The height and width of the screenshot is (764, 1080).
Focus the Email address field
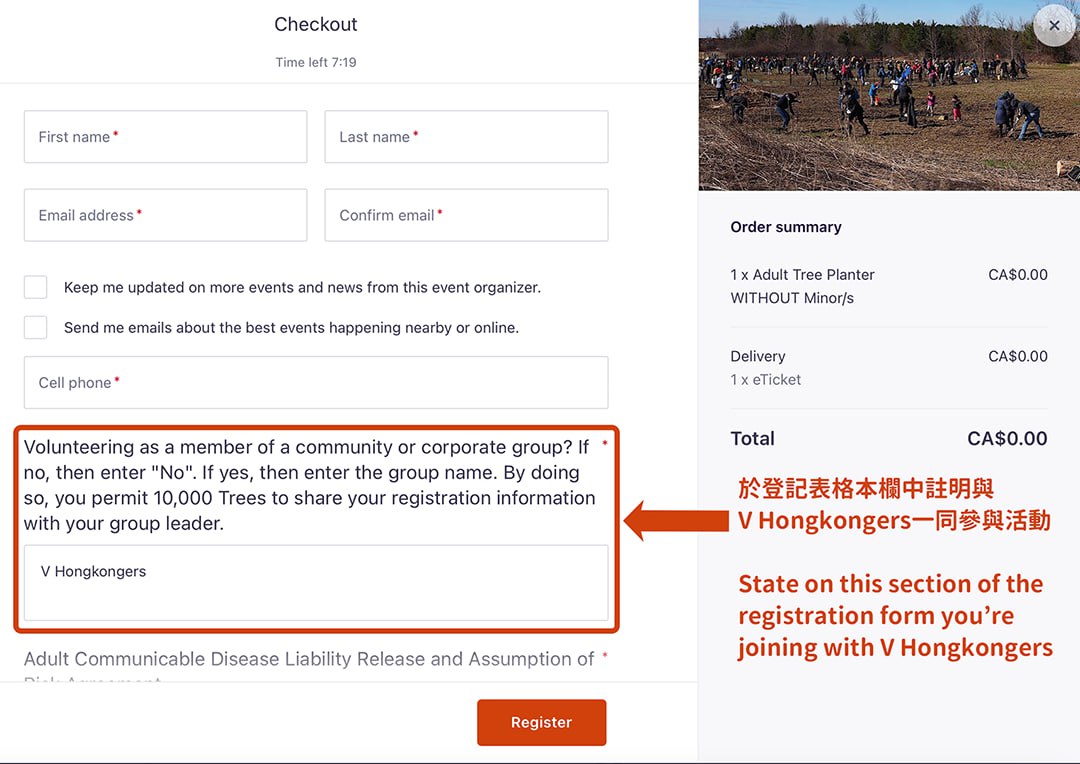[x=165, y=215]
